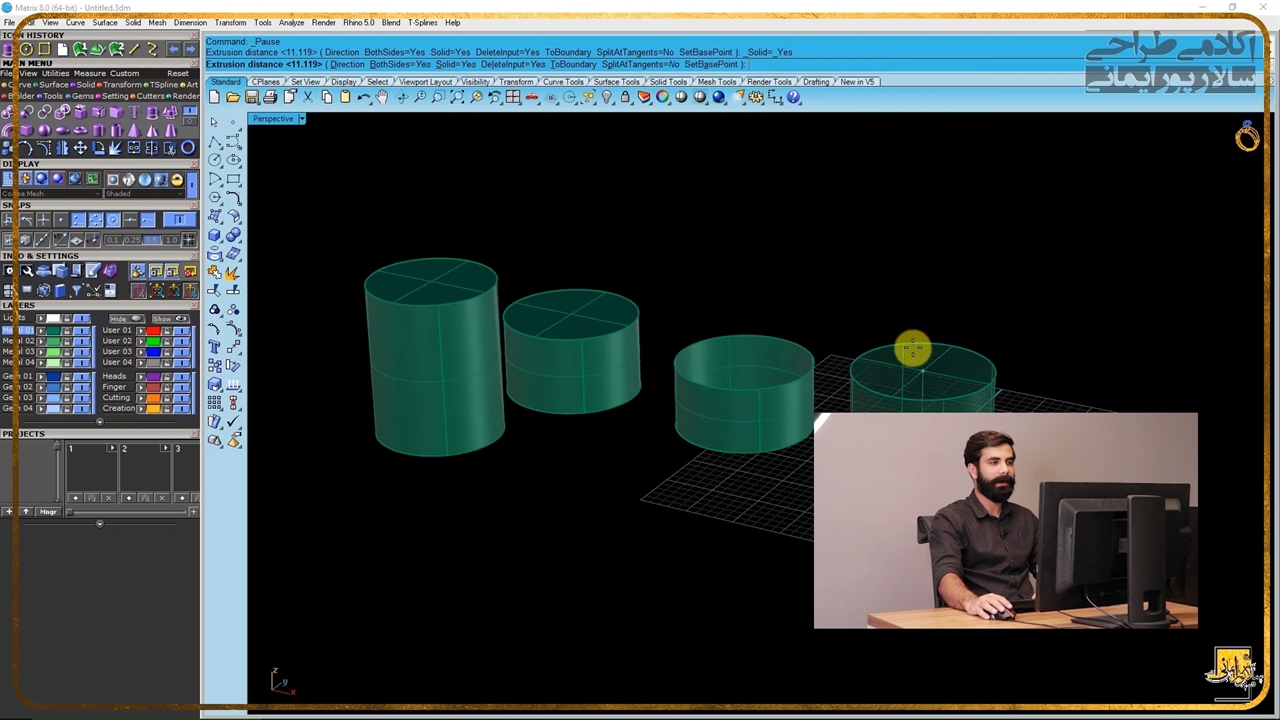Click the Open file folder icon

point(233,97)
